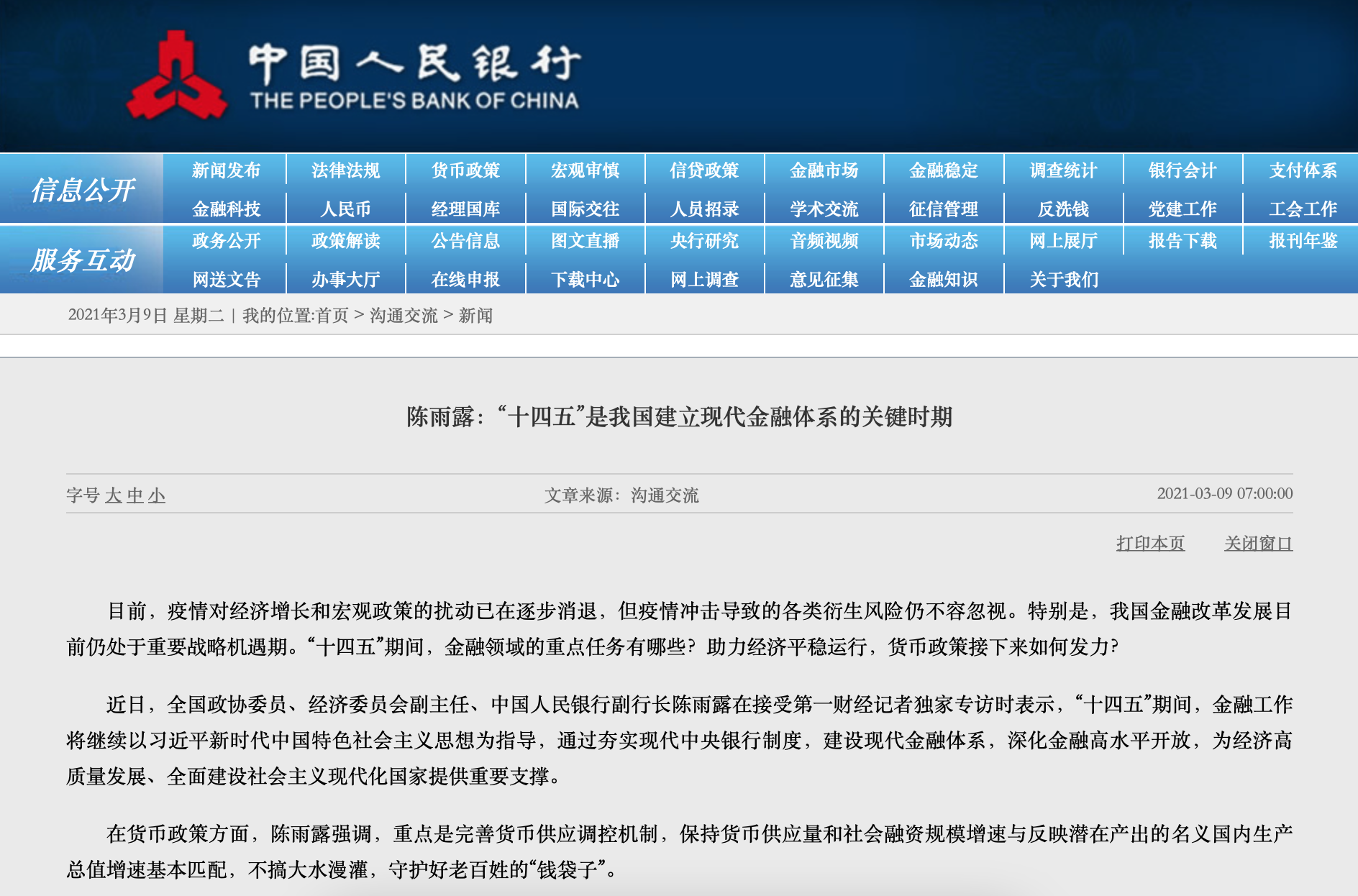Click 关于我们 in the navigation
Viewport: 1358px width, 896px height.
[x=1063, y=280]
